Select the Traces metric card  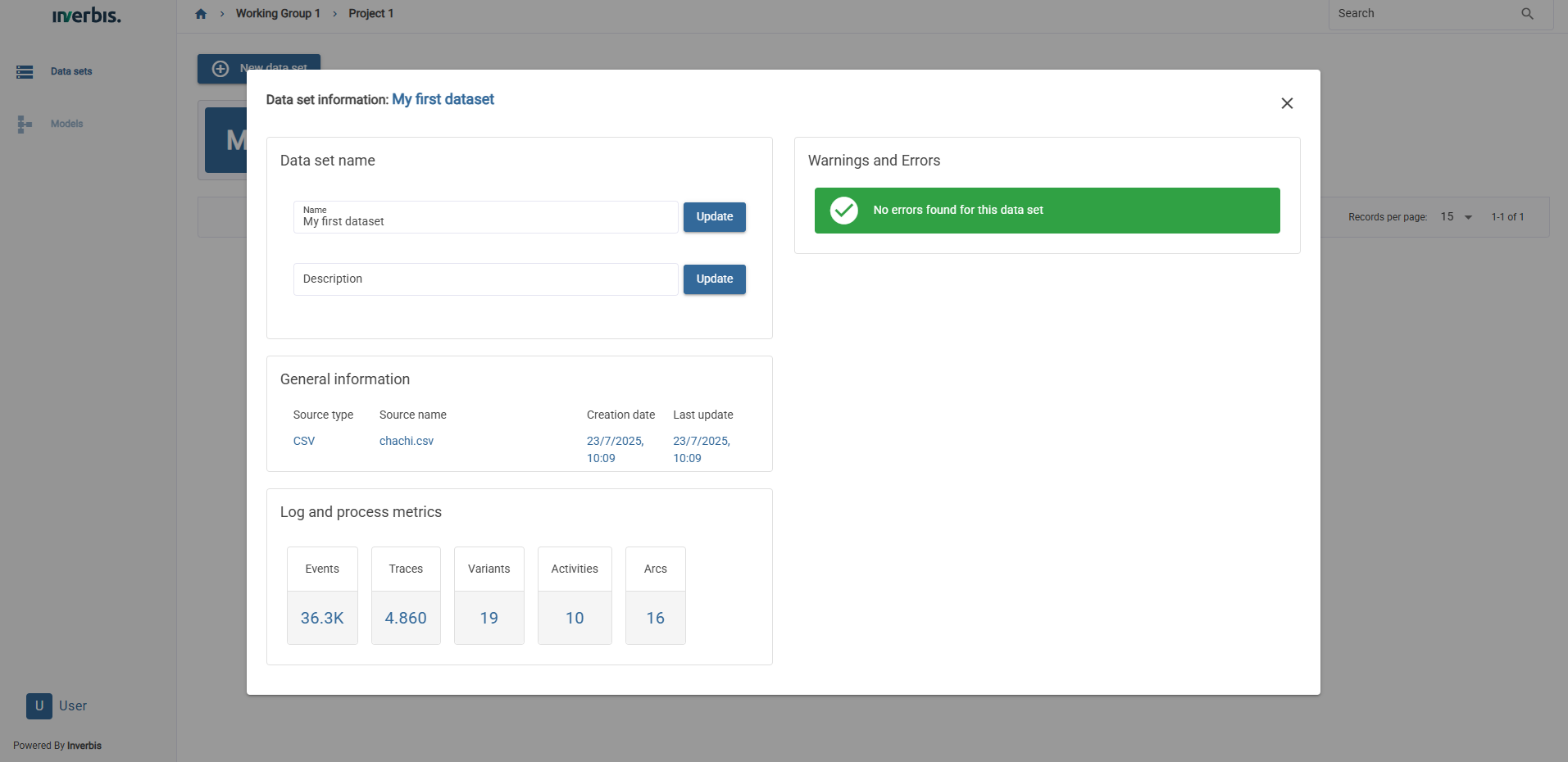[x=405, y=596]
